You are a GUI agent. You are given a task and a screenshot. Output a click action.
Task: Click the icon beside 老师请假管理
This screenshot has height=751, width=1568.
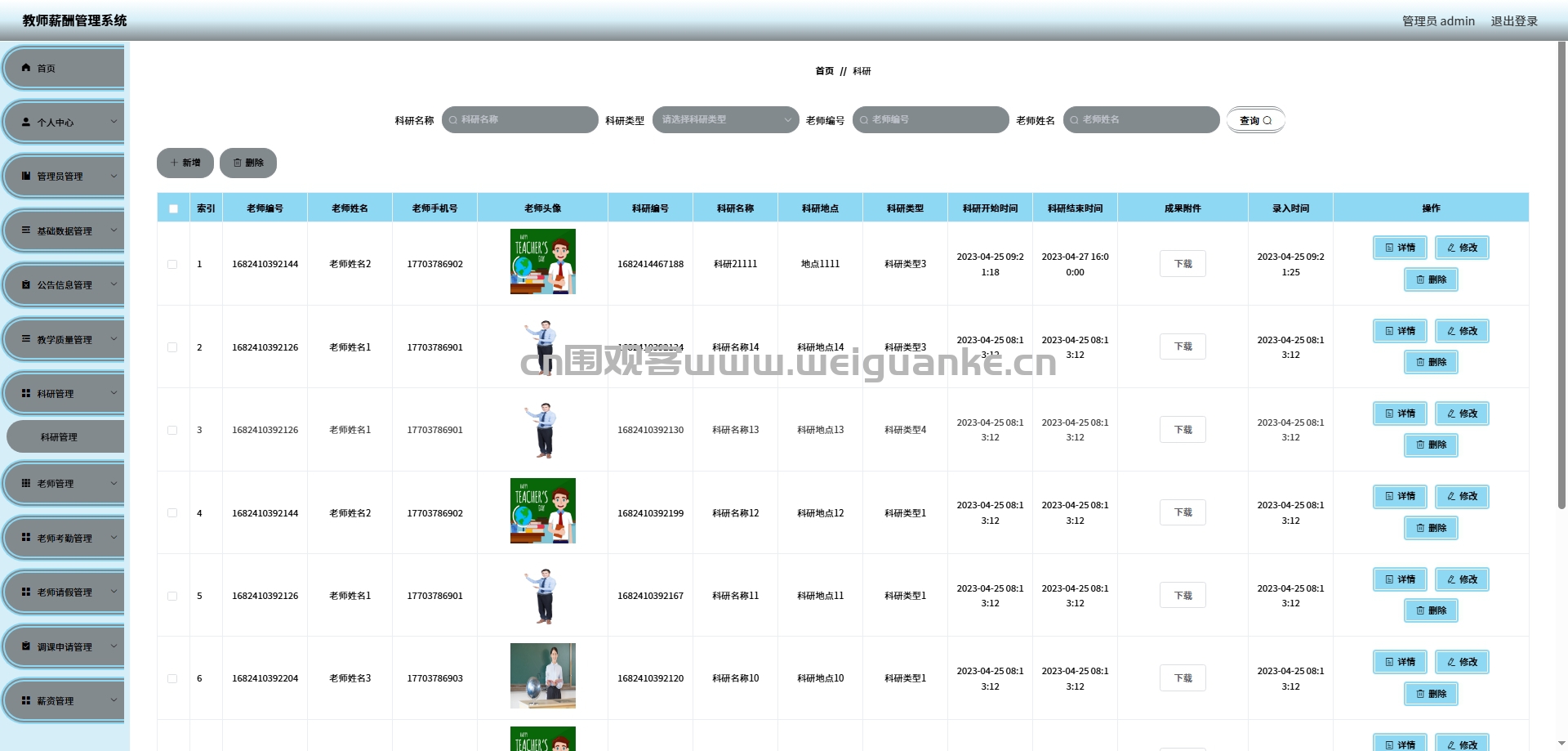click(26, 592)
